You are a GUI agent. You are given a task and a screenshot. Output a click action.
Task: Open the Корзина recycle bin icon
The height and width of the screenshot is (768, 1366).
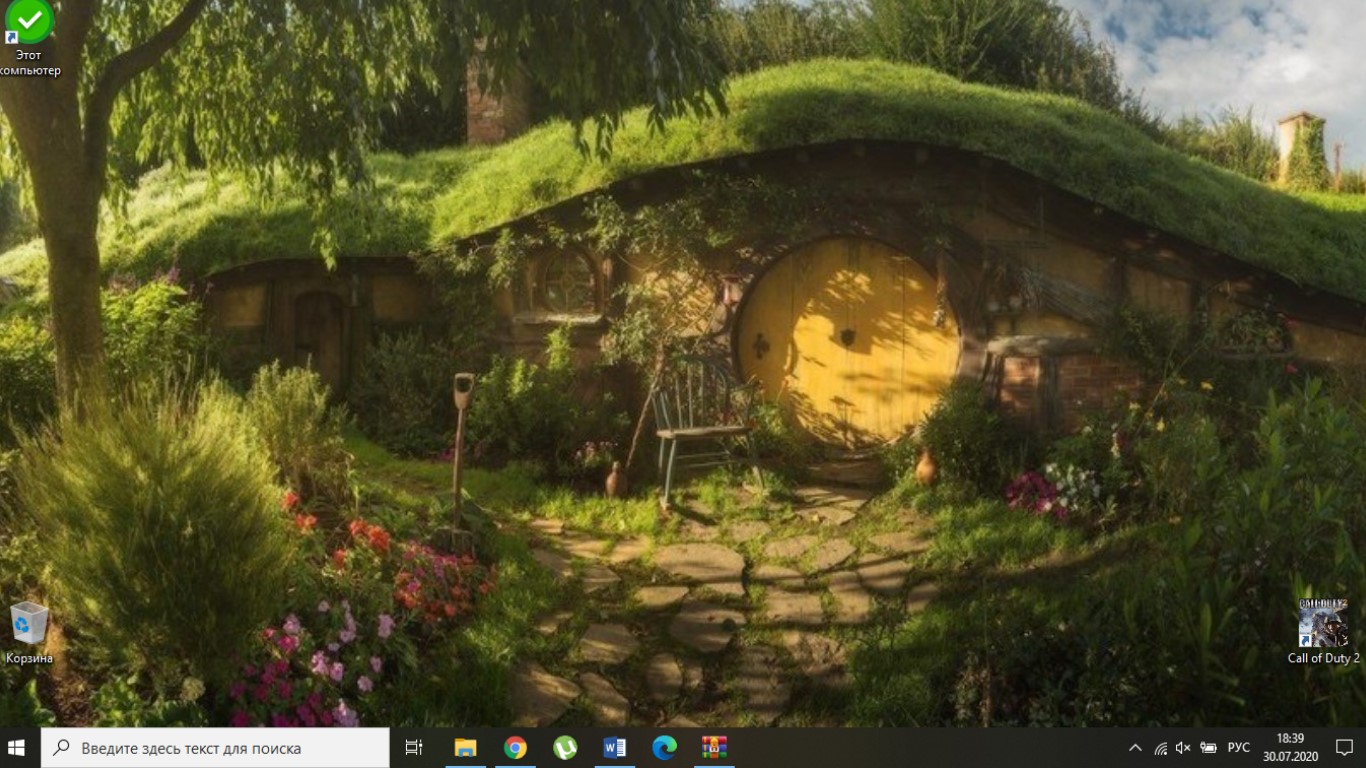tap(29, 633)
